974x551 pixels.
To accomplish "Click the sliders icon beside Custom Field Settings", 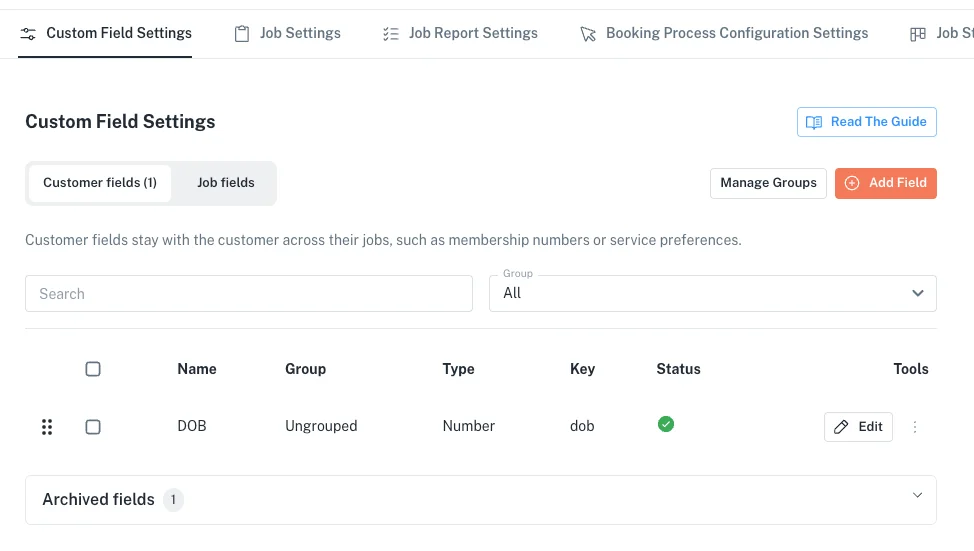I will coord(28,34).
